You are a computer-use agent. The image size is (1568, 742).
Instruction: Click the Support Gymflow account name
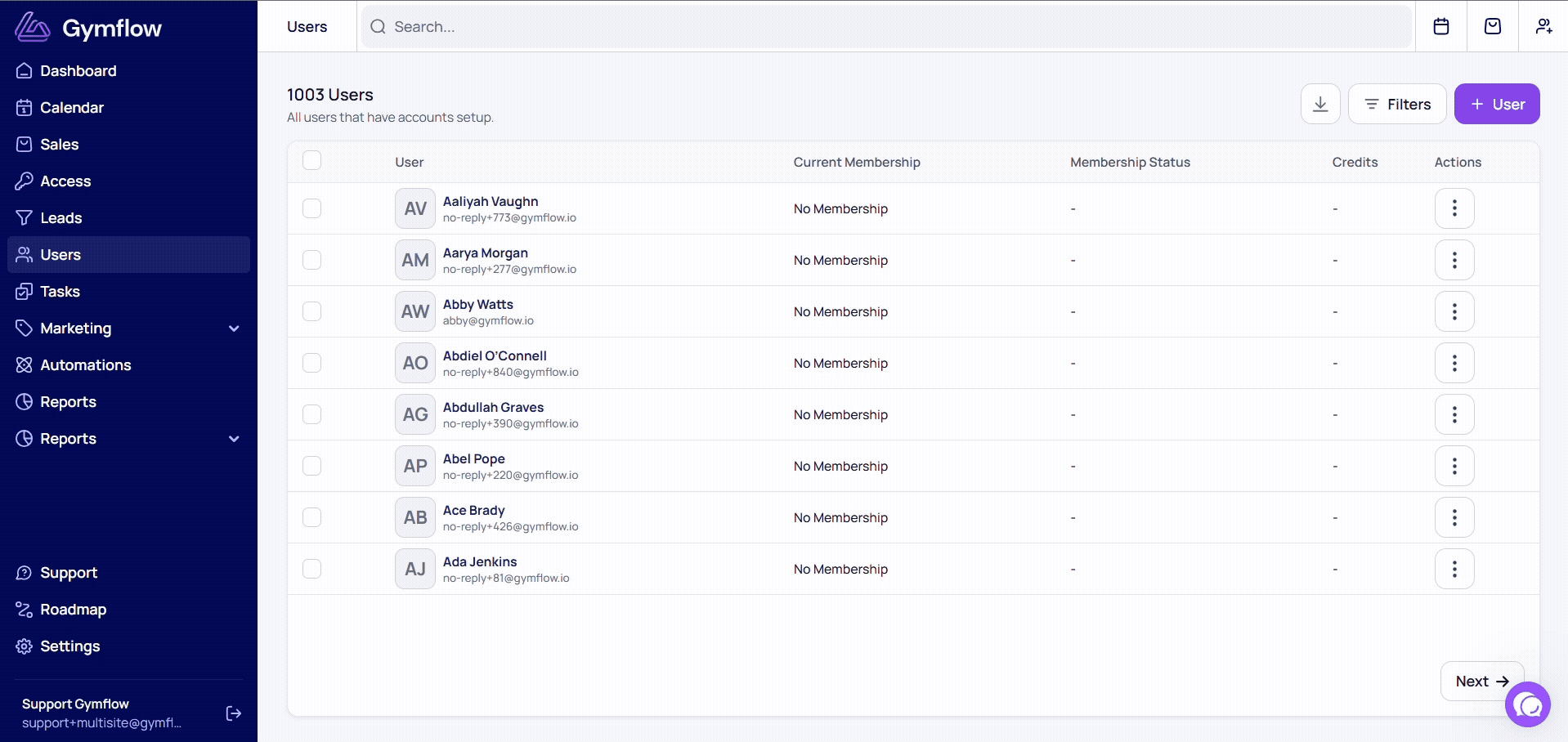(75, 704)
